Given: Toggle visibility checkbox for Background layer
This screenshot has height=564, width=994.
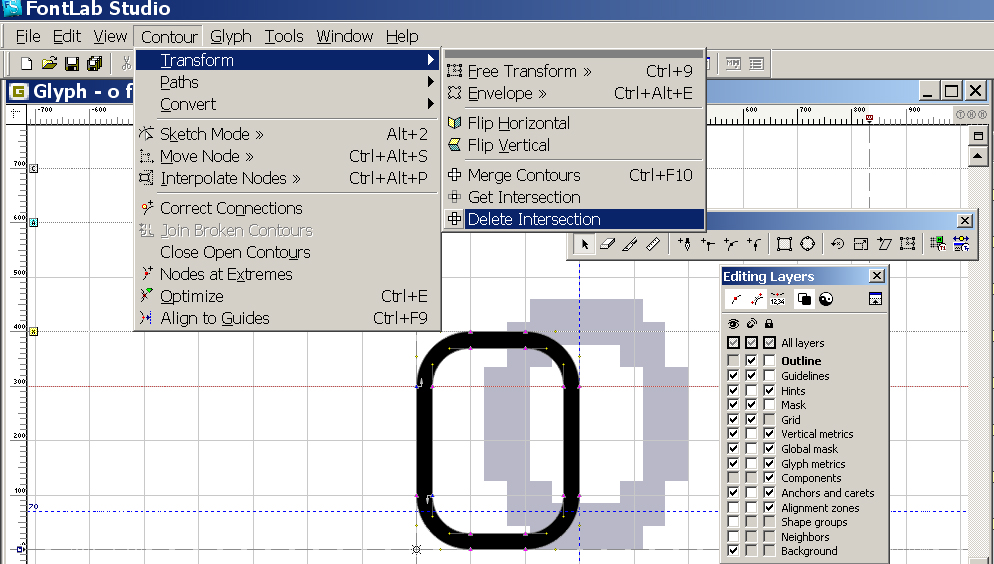Looking at the screenshot, I should coord(733,551).
